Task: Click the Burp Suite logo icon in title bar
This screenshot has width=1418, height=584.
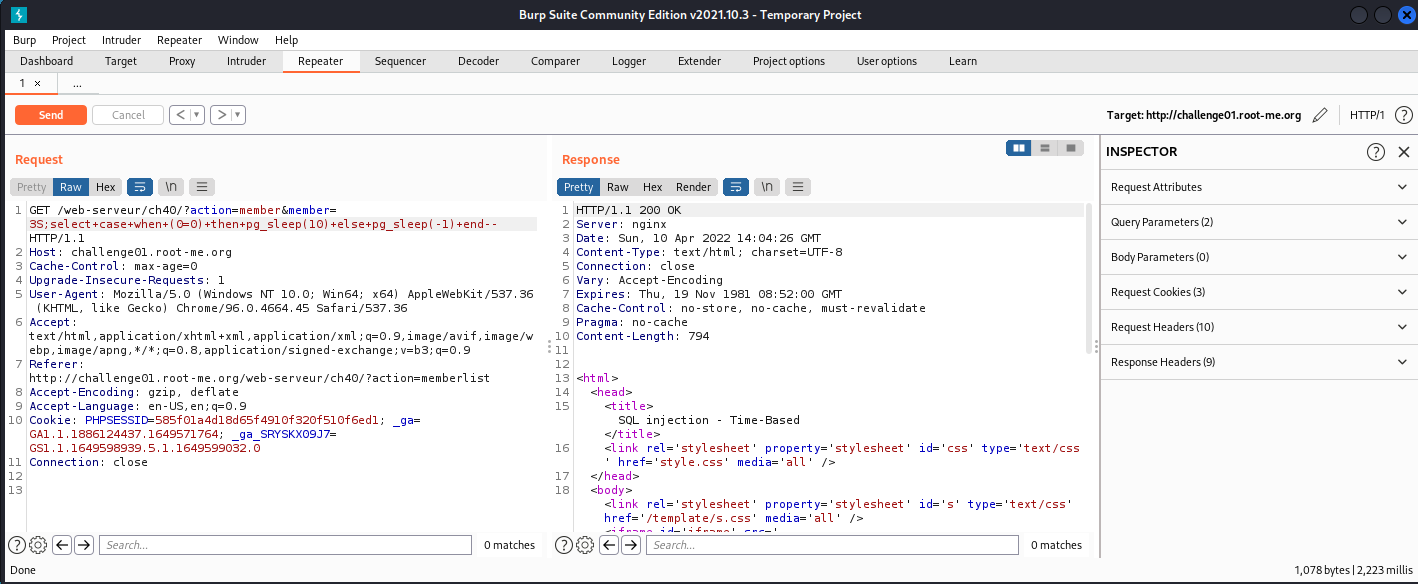Action: pyautogui.click(x=19, y=14)
